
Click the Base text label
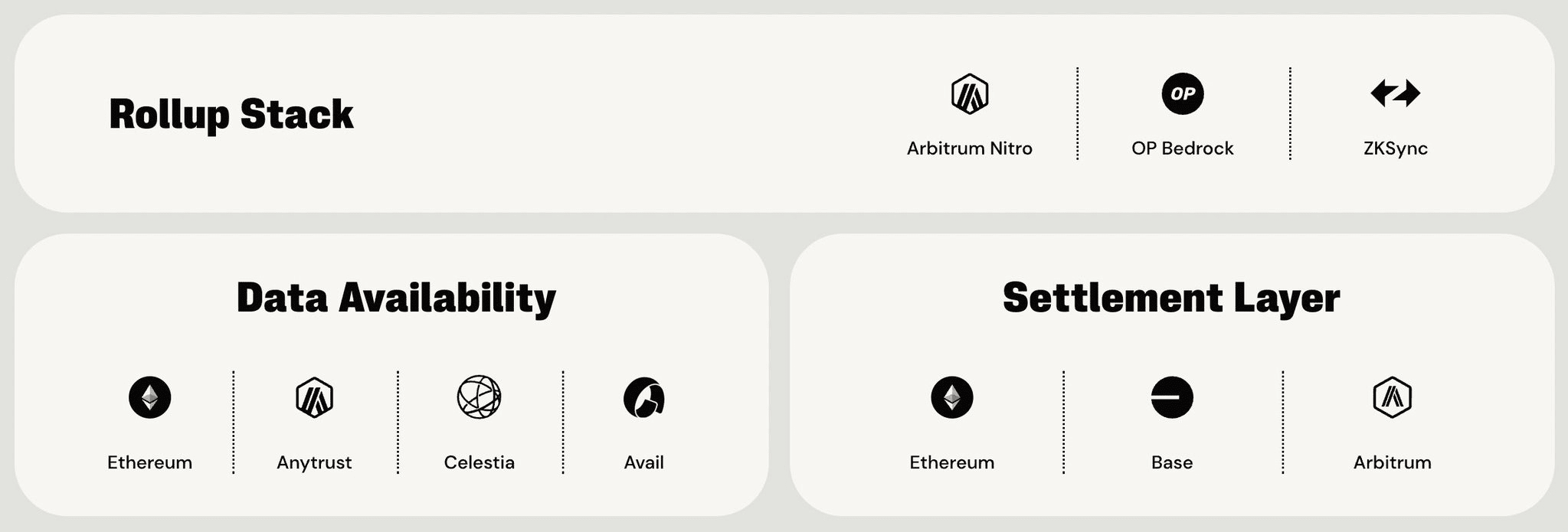coord(1171,462)
